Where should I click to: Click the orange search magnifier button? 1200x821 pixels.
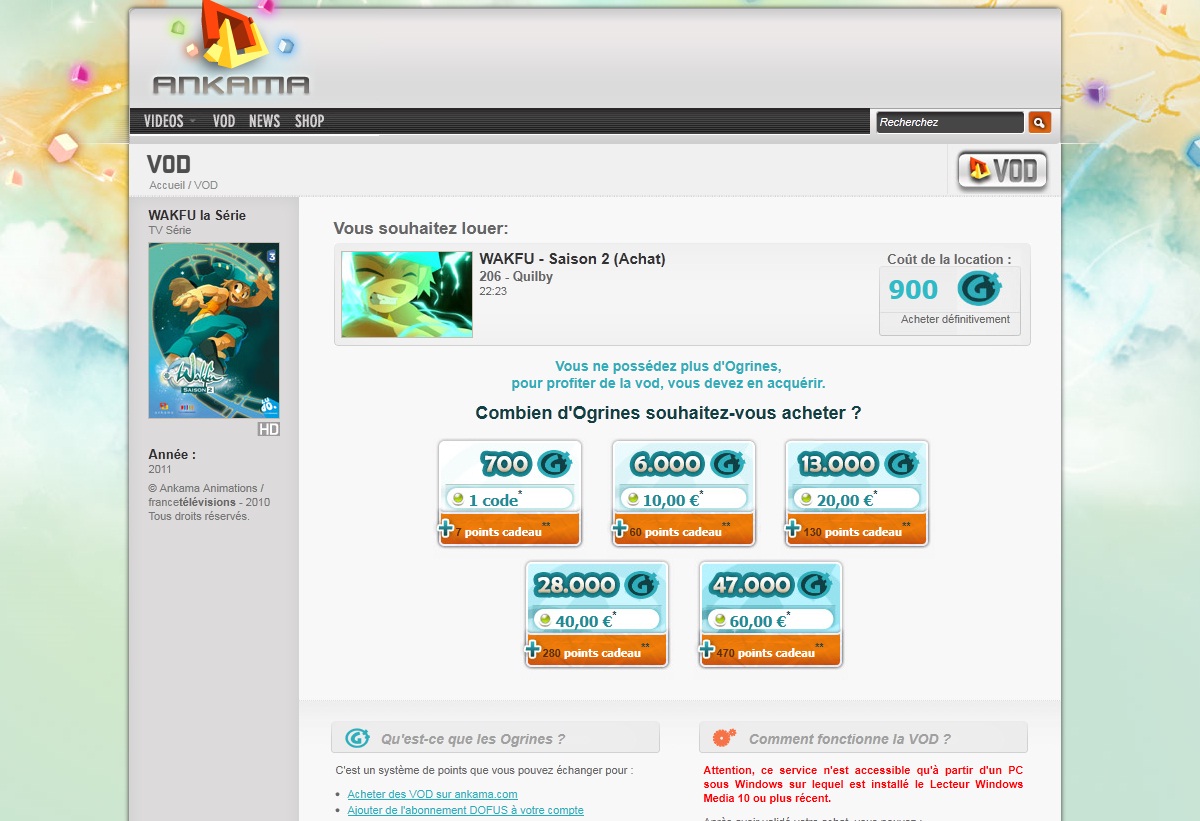coord(1039,122)
